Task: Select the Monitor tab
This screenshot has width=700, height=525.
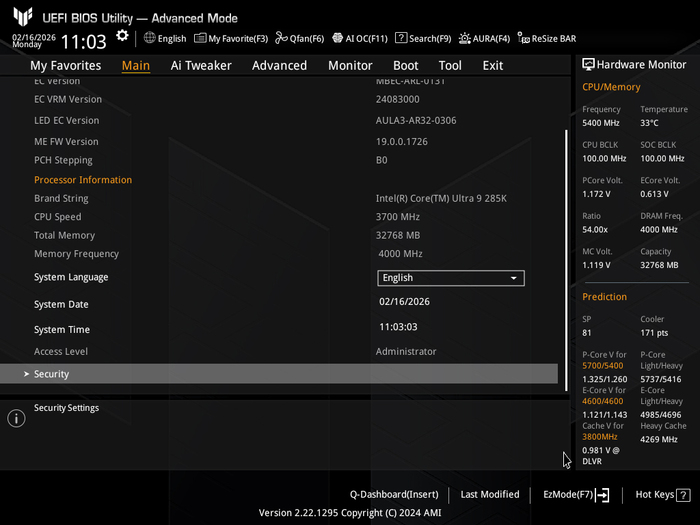Action: [x=350, y=65]
